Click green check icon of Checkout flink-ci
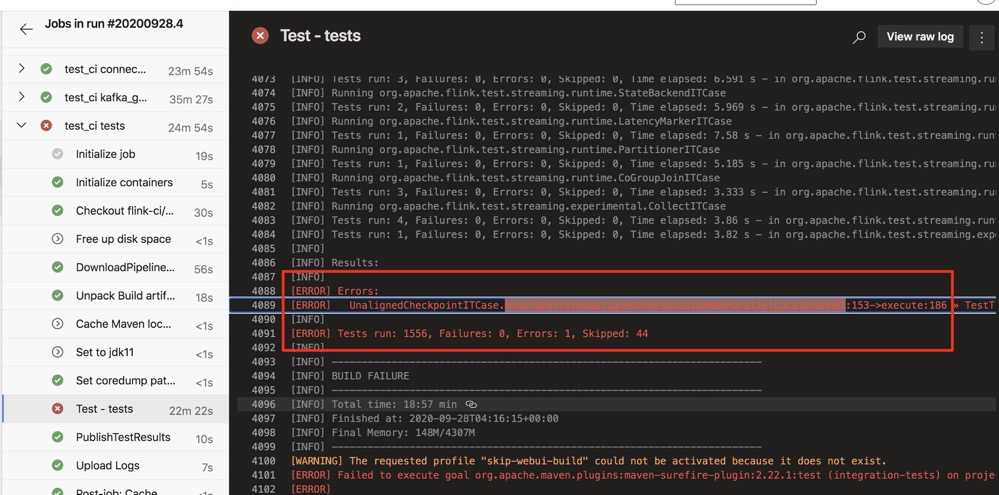 pos(57,211)
